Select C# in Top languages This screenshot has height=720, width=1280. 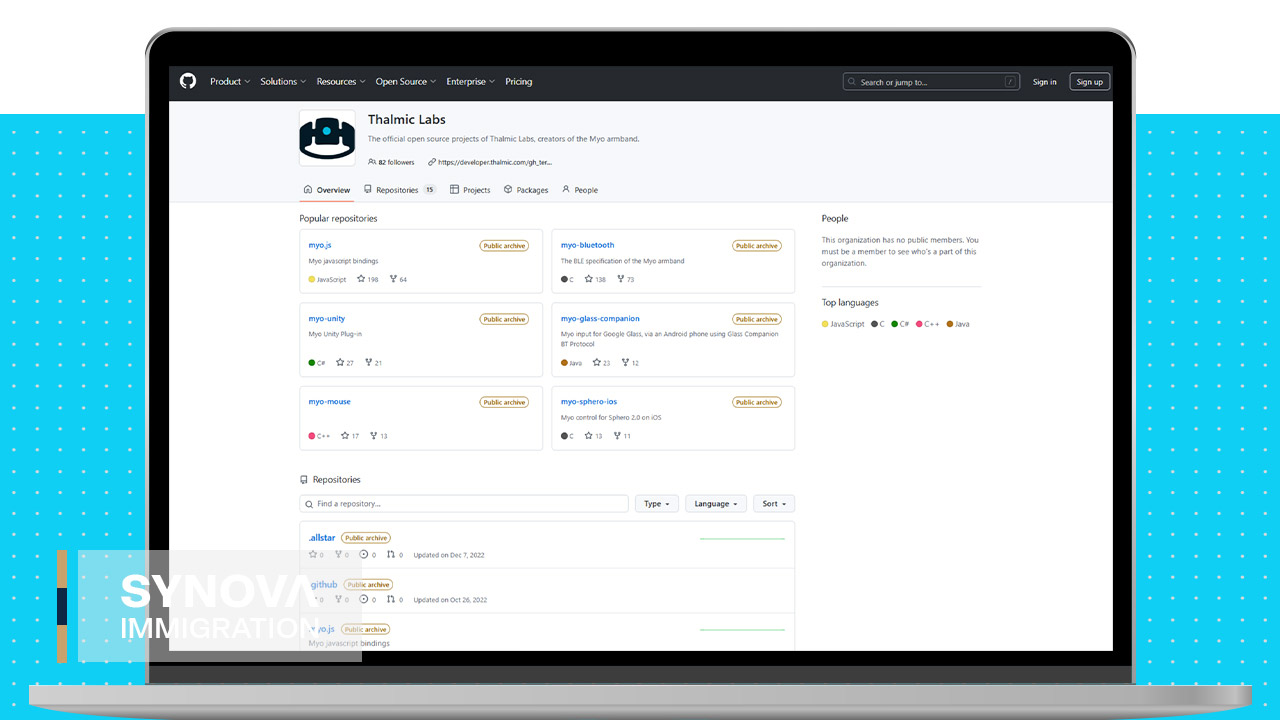(x=901, y=324)
